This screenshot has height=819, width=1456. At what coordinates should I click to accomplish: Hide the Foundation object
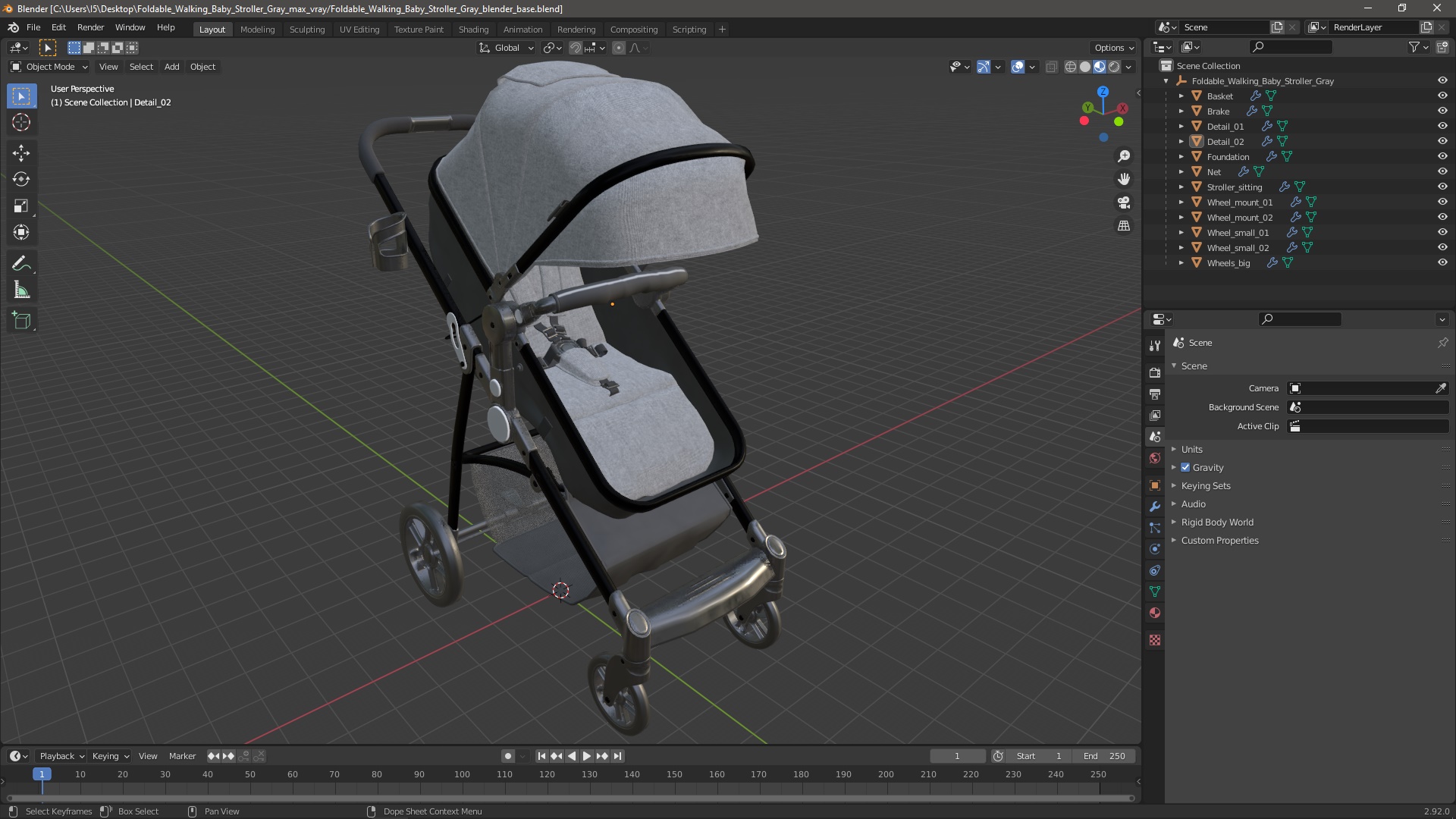pos(1442,156)
